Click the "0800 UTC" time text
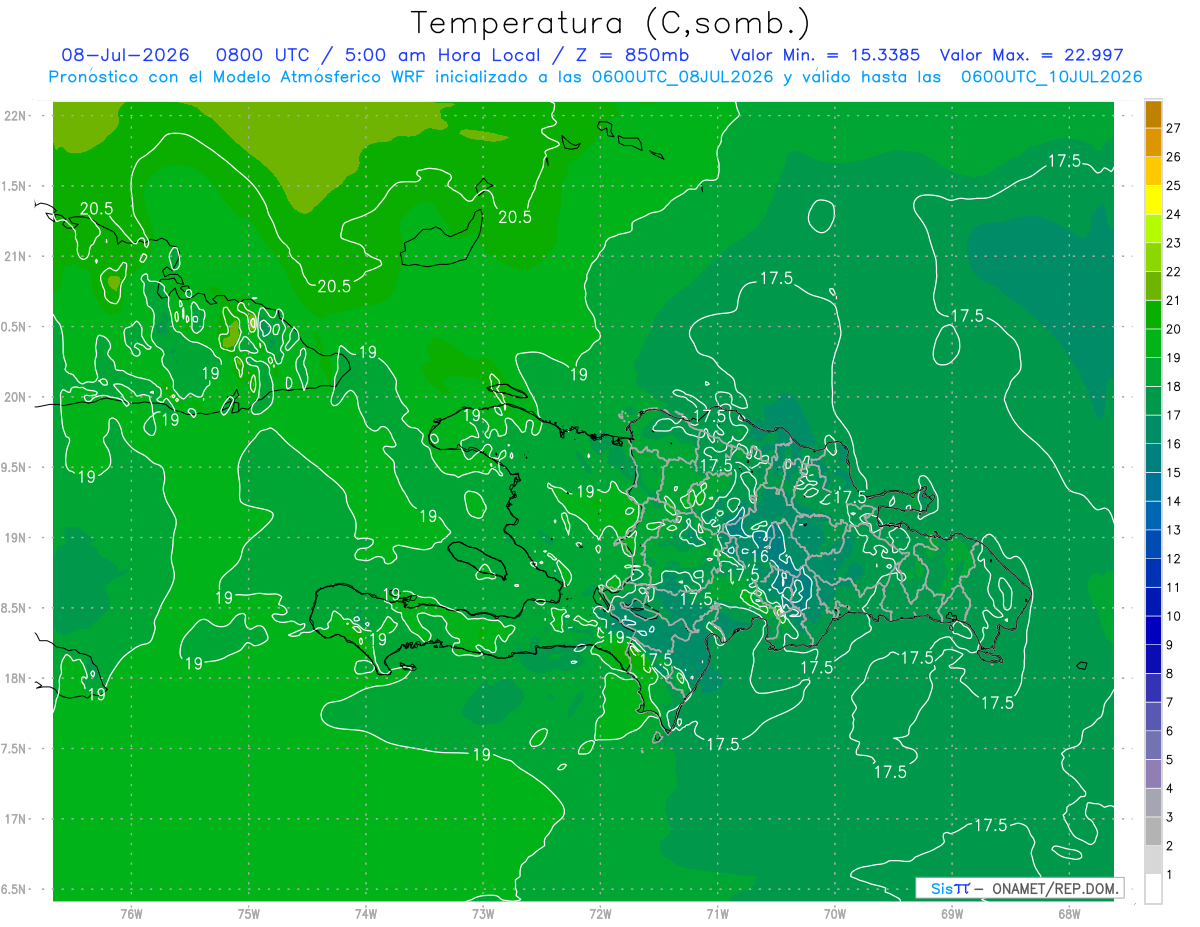Viewport: 1200px width, 927px height. [262, 55]
